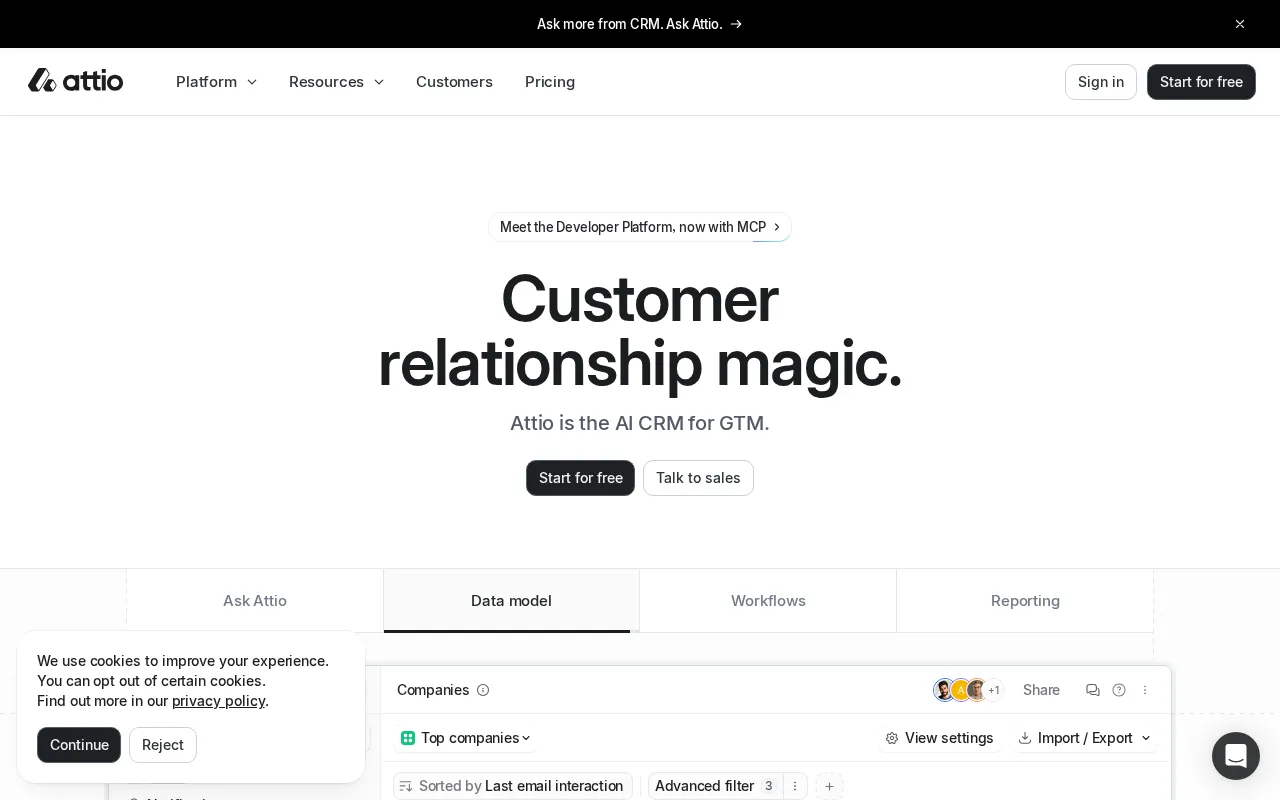Open the Advanced filter three-dot options
Screen dimensions: 1280x800
(795, 786)
